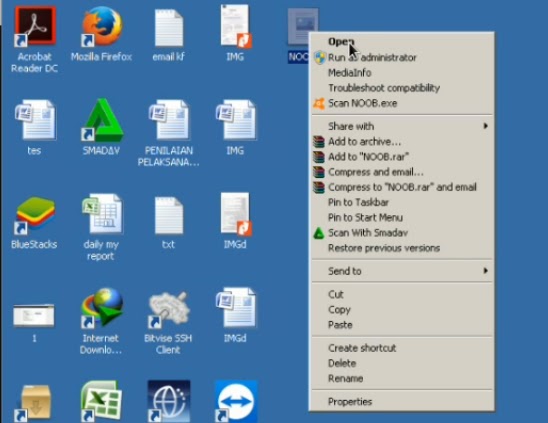
Task: Select the SMADAV shortcut icon
Action: [x=102, y=120]
